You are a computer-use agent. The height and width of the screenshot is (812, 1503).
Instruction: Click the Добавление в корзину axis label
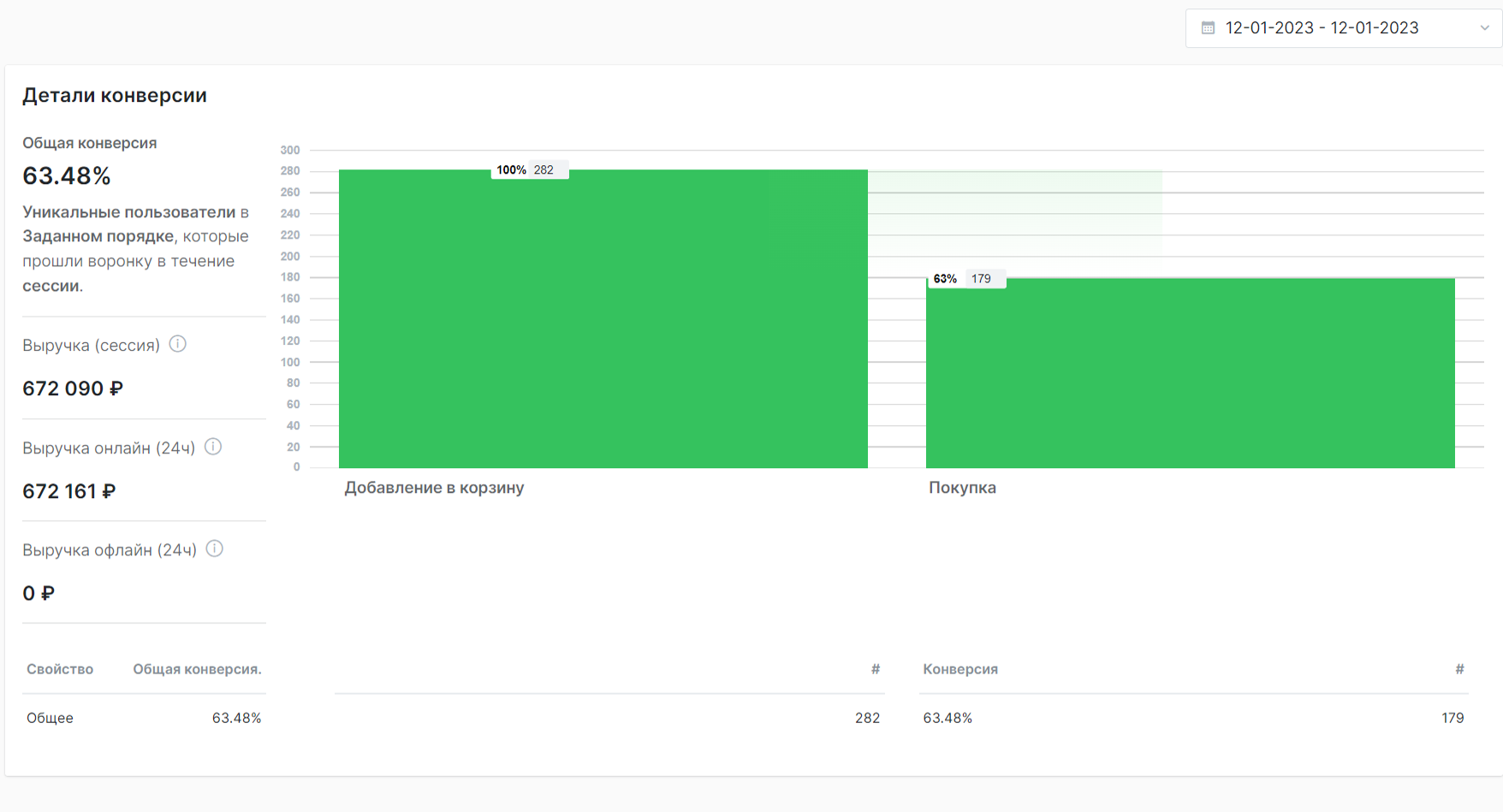pos(434,488)
